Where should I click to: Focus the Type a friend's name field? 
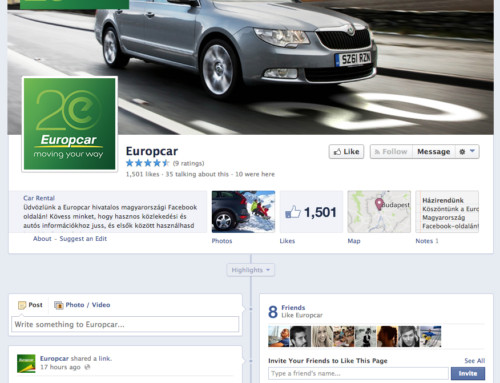pos(358,373)
